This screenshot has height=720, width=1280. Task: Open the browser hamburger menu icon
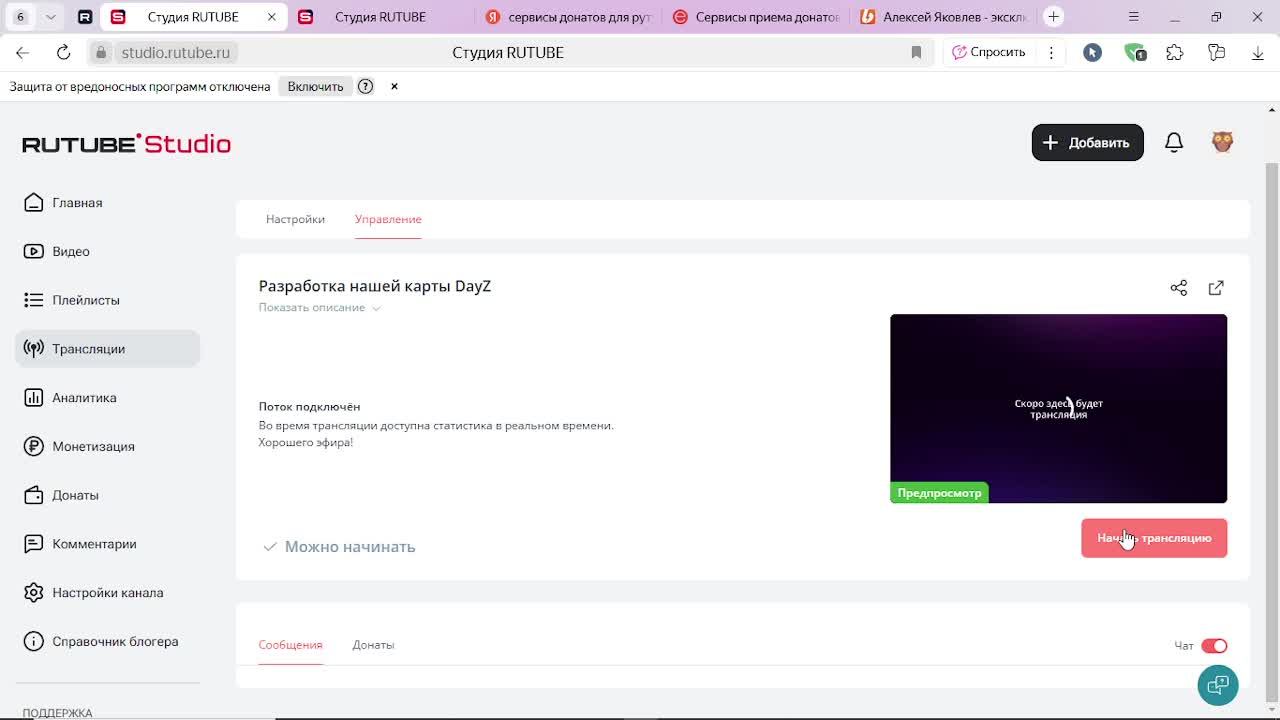(1133, 17)
